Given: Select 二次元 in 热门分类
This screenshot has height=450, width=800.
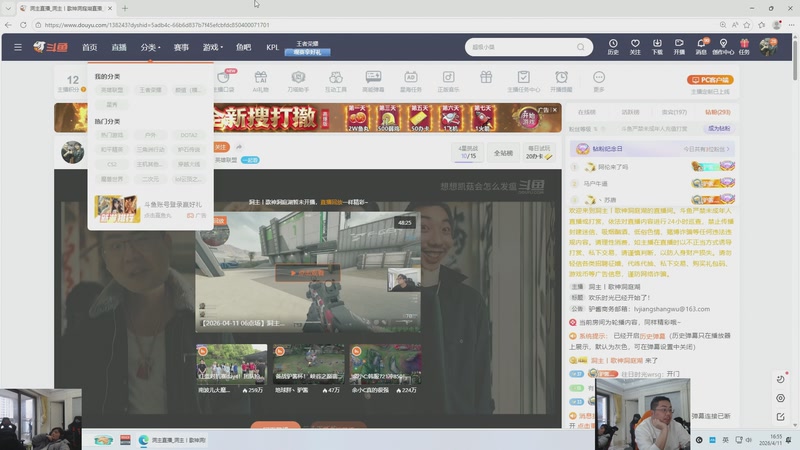Looking at the screenshot, I should [x=151, y=179].
